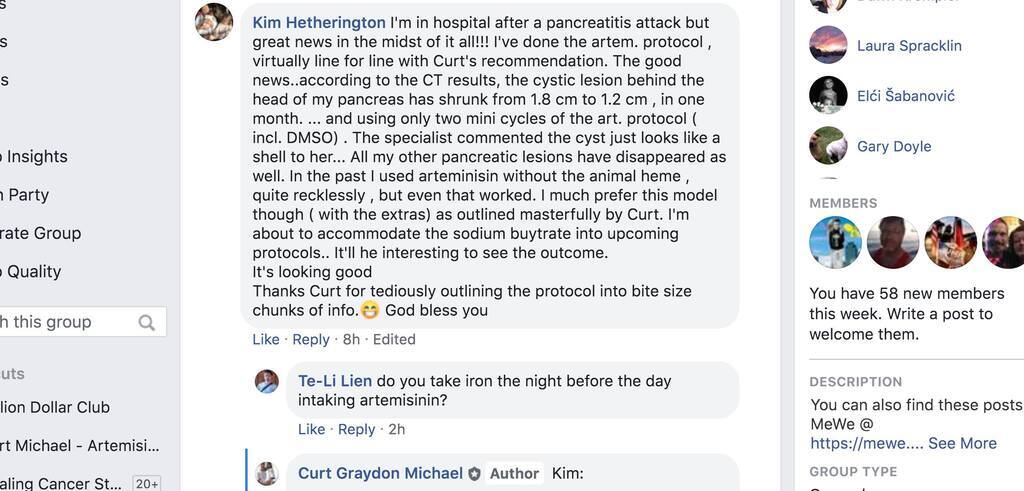Open Gary Doyle's avatar photo
This screenshot has height=491, width=1024.
[x=828, y=146]
